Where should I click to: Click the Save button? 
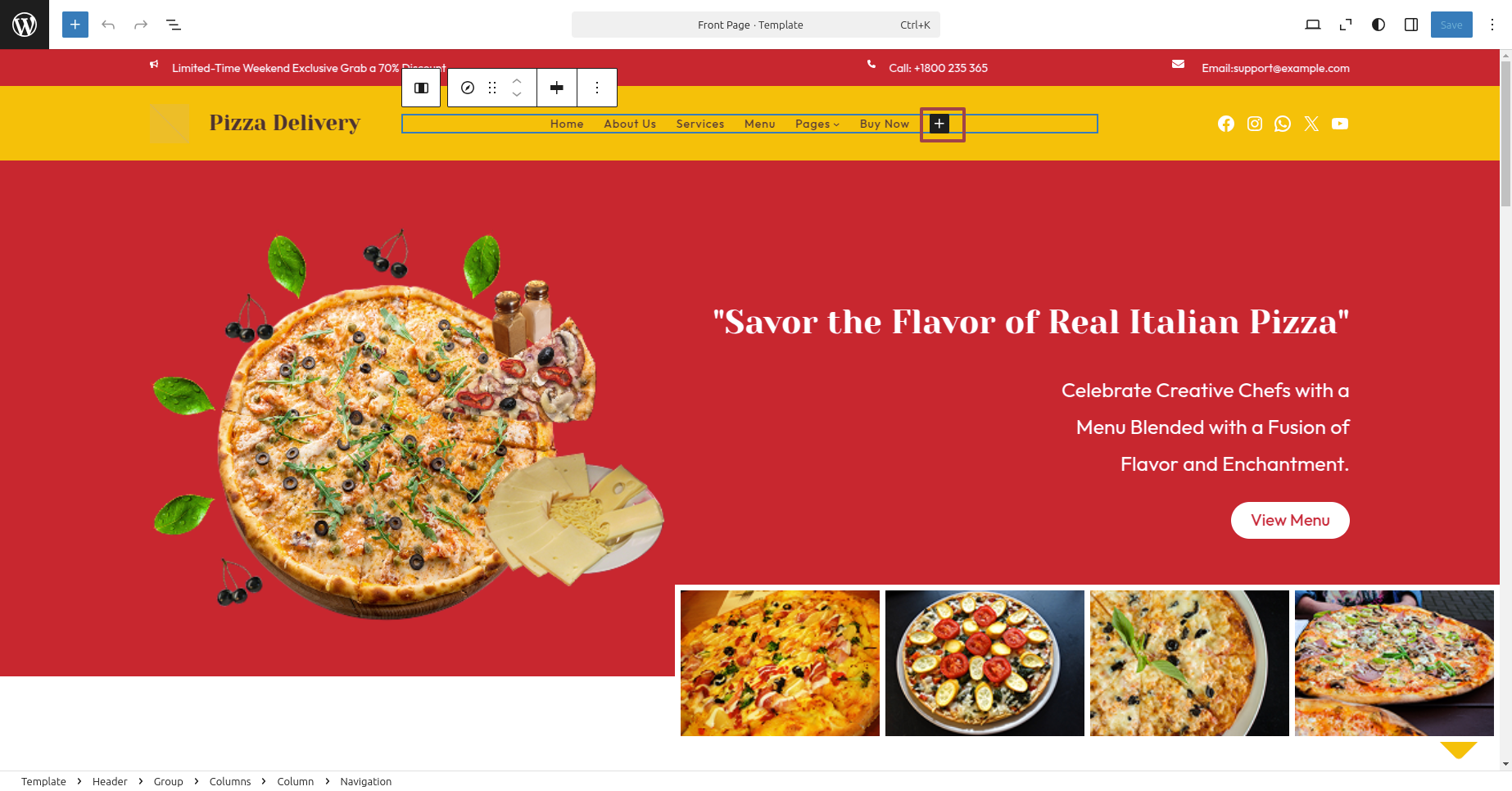pyautogui.click(x=1451, y=25)
